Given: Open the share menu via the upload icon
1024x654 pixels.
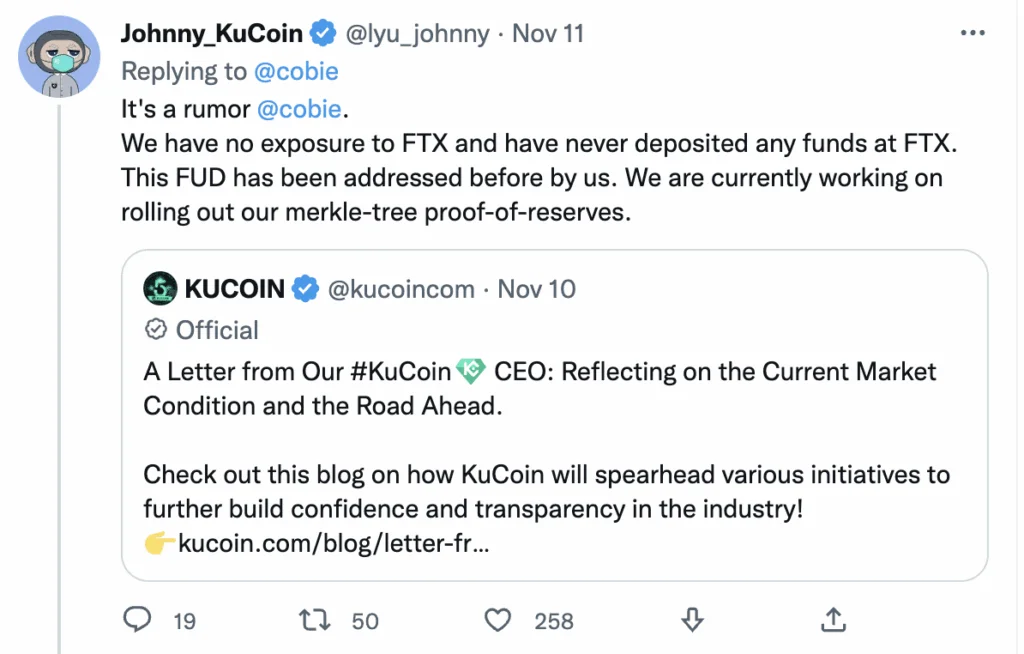Looking at the screenshot, I should [833, 620].
